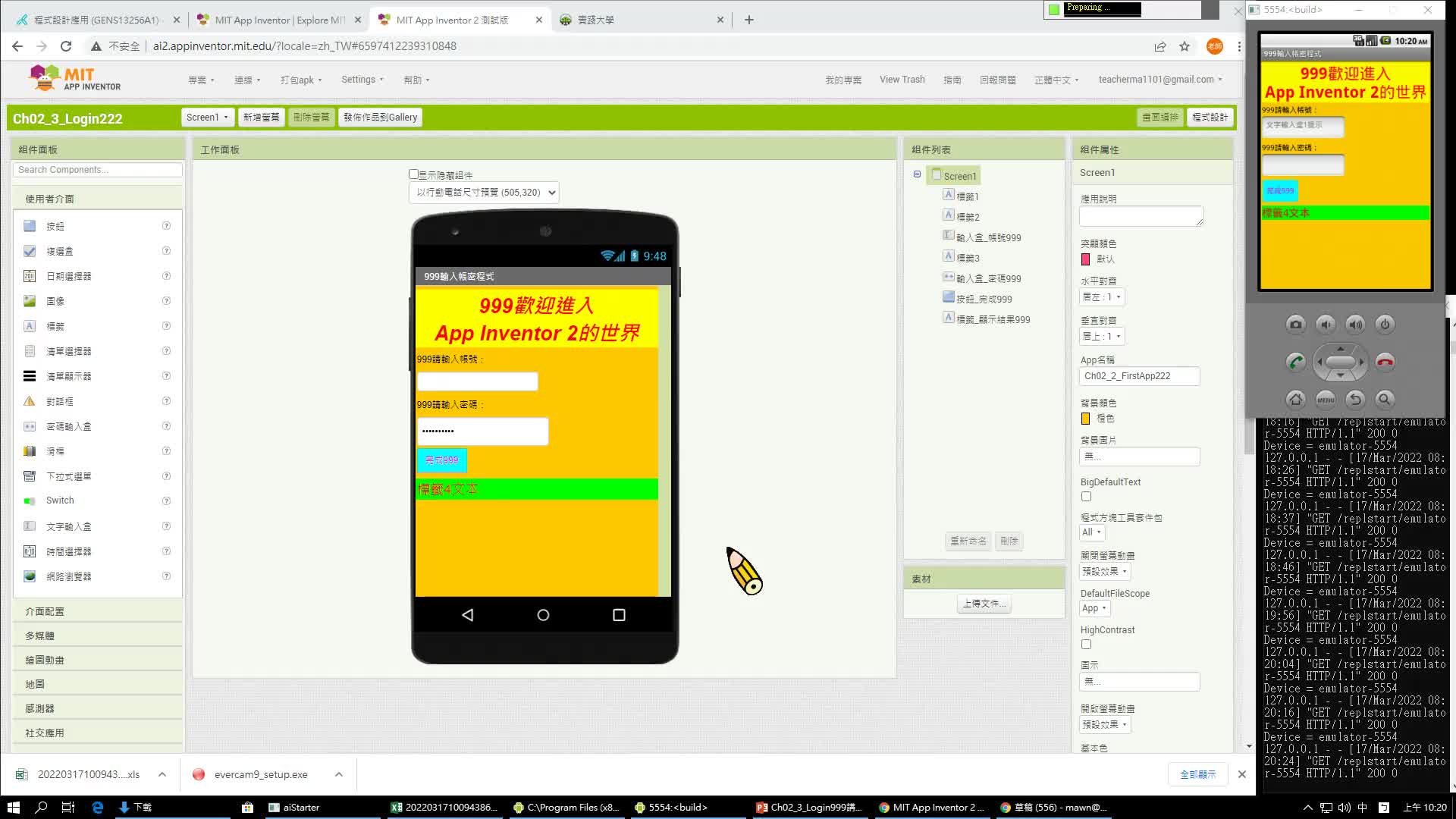Click the 新增螢幕 button
This screenshot has width=1456, height=819.
pyautogui.click(x=261, y=118)
